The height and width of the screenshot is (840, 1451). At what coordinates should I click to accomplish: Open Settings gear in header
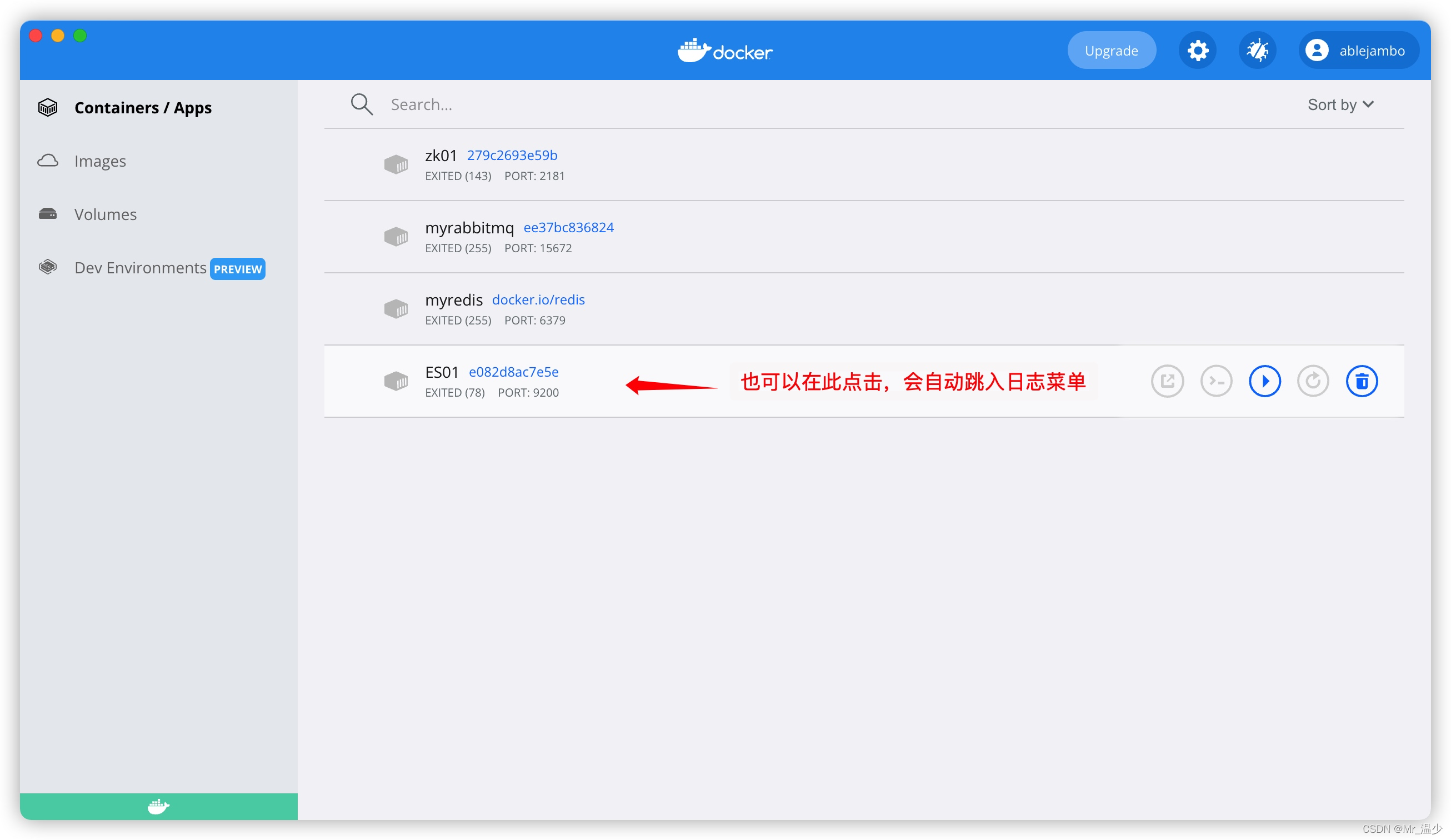click(x=1197, y=51)
